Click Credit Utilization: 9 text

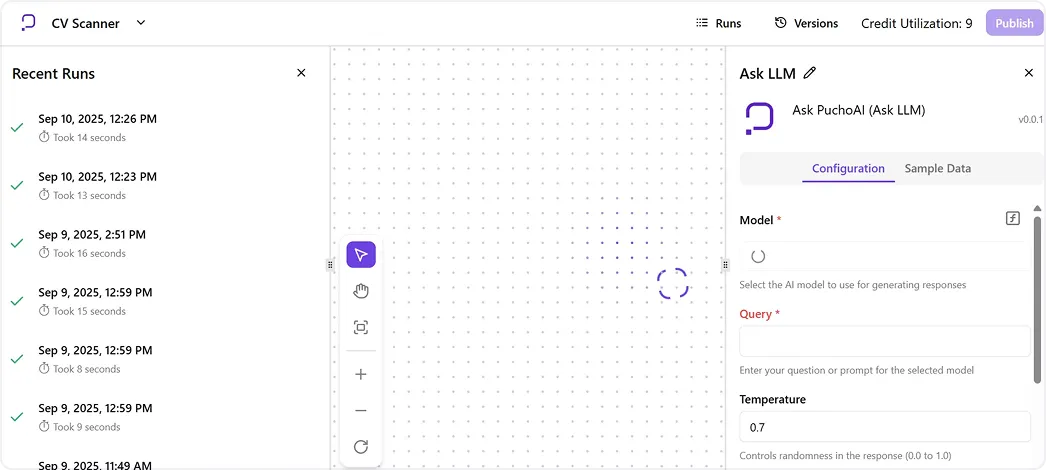click(917, 23)
